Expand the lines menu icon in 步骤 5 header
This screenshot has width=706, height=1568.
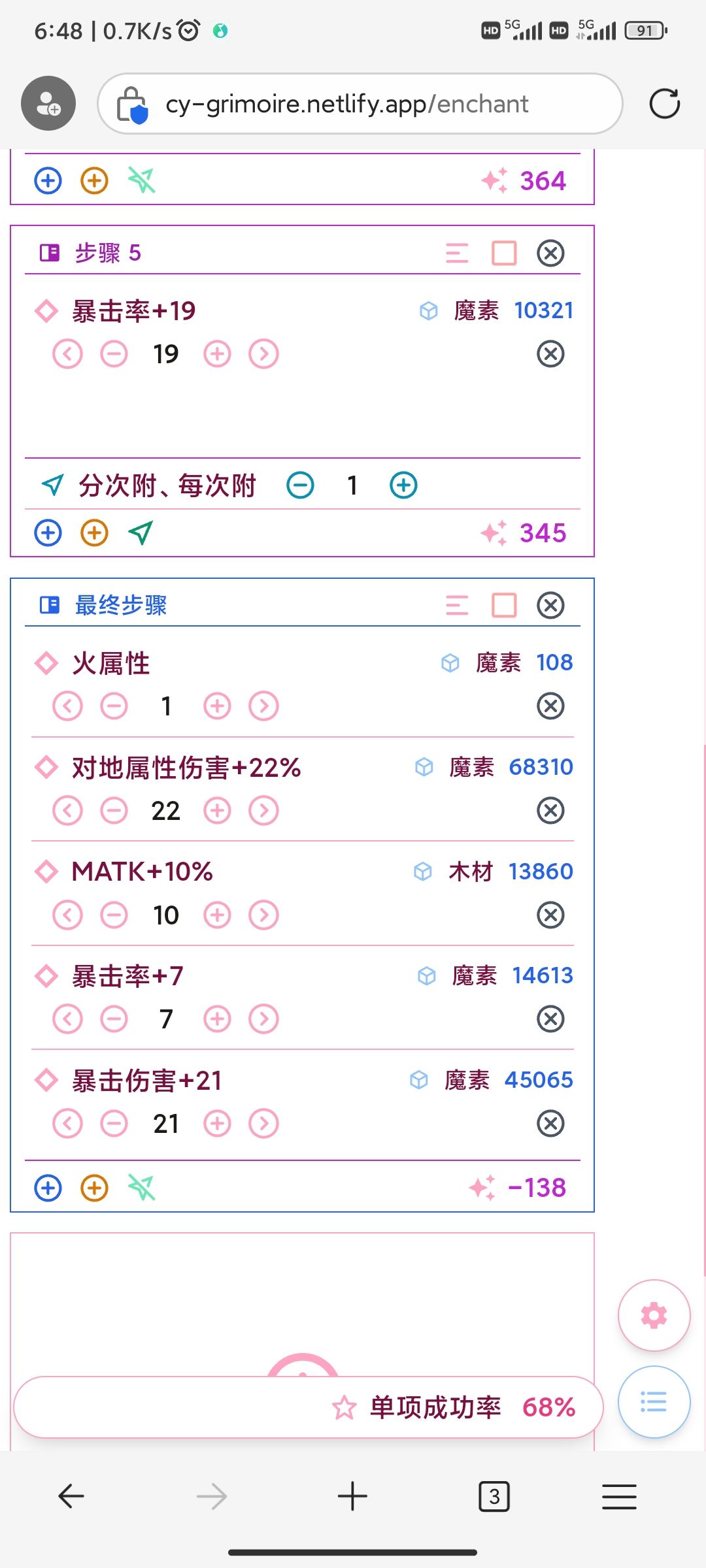point(457,253)
